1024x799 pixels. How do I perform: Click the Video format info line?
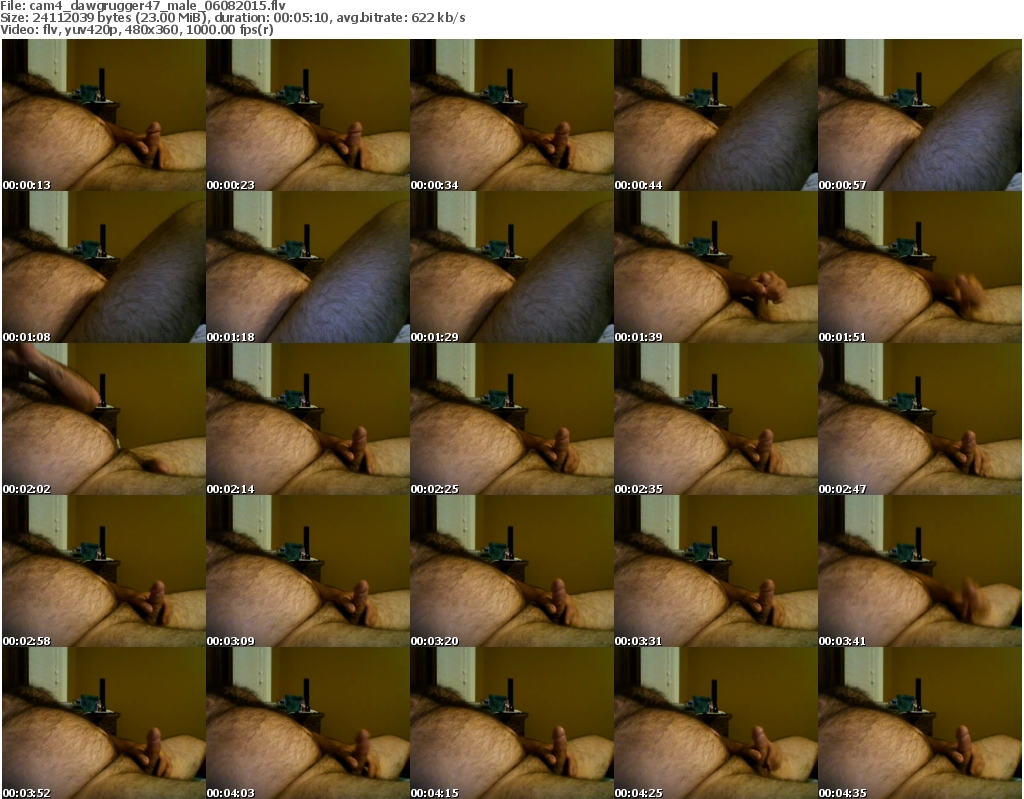[136, 30]
